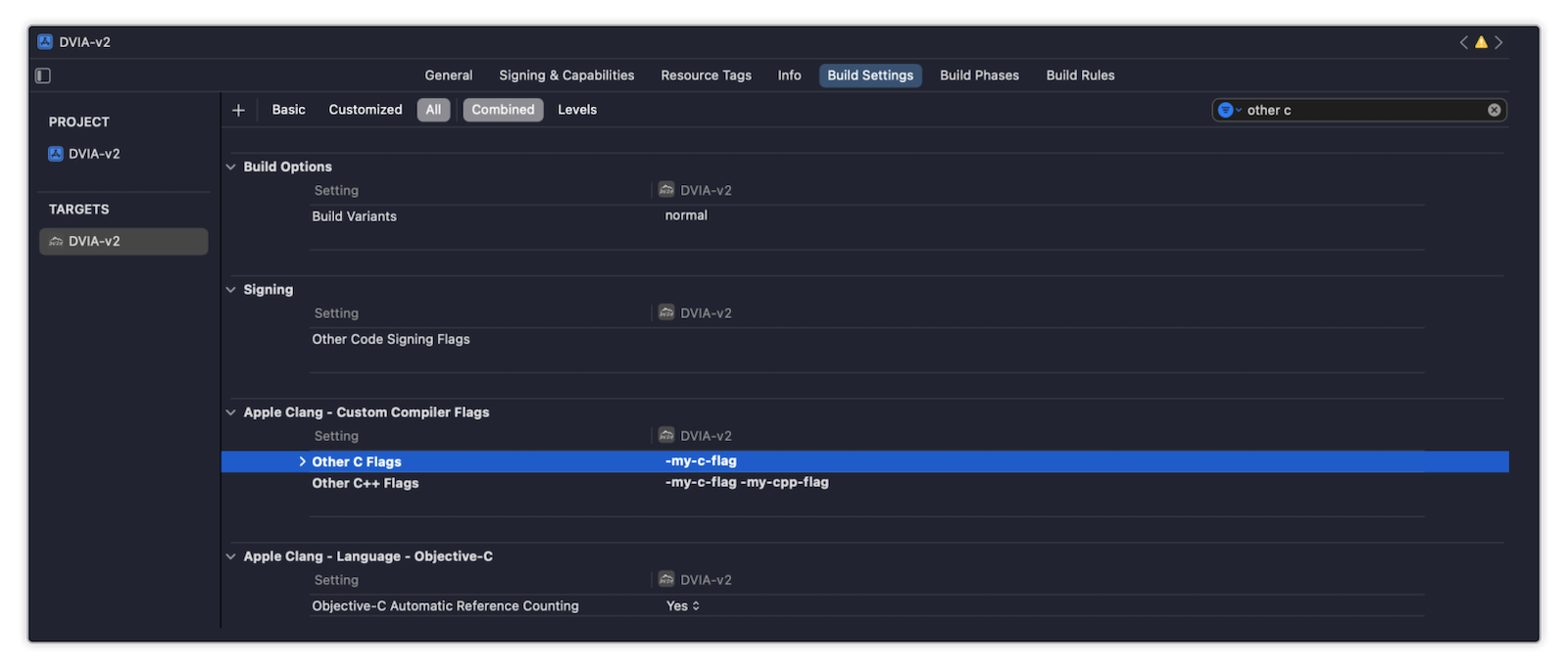Go to previous issue with left chevron

1464,42
